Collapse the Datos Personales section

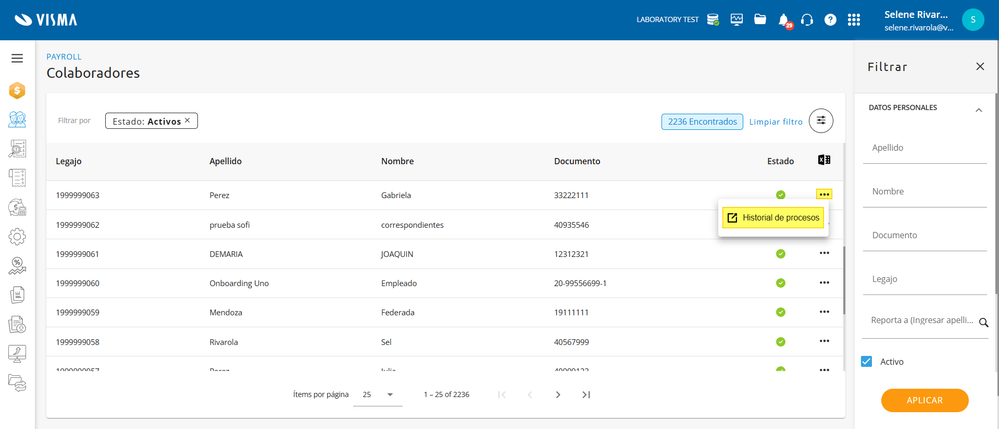point(979,110)
